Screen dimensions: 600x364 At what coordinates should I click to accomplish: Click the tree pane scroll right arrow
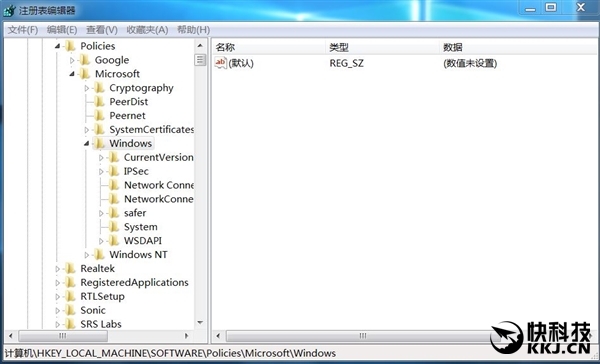186,336
